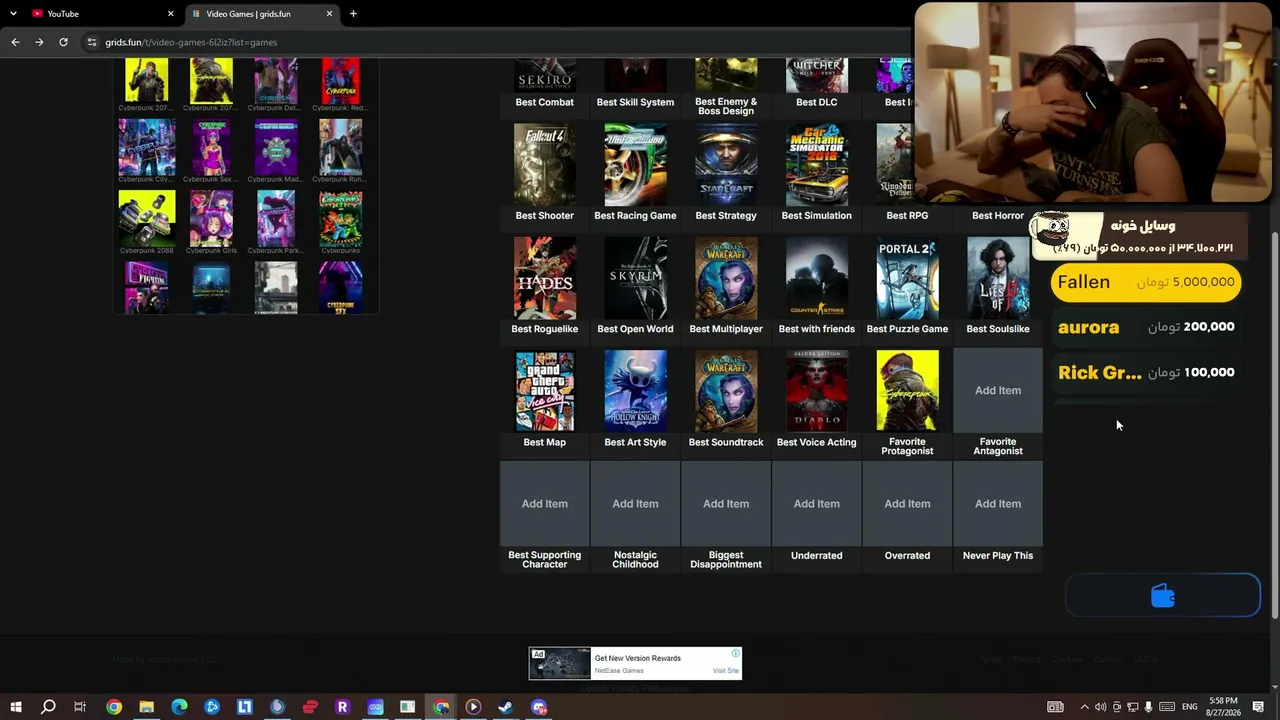1280x720 pixels.
Task: Select StarCraft cover under Best Strategy
Action: pos(726,165)
